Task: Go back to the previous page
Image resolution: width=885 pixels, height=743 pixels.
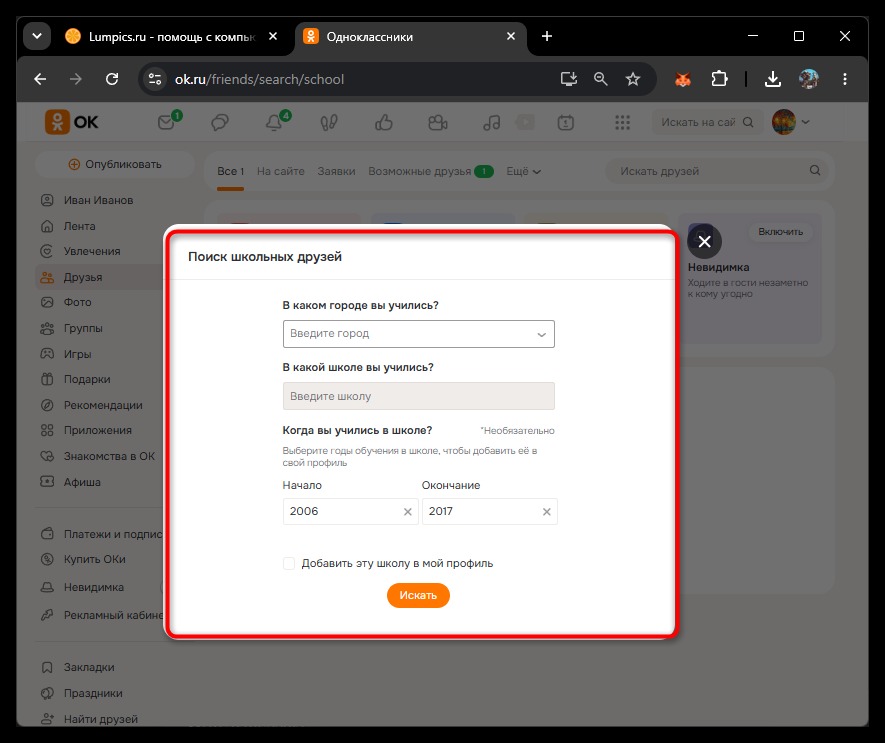Action: 40,79
